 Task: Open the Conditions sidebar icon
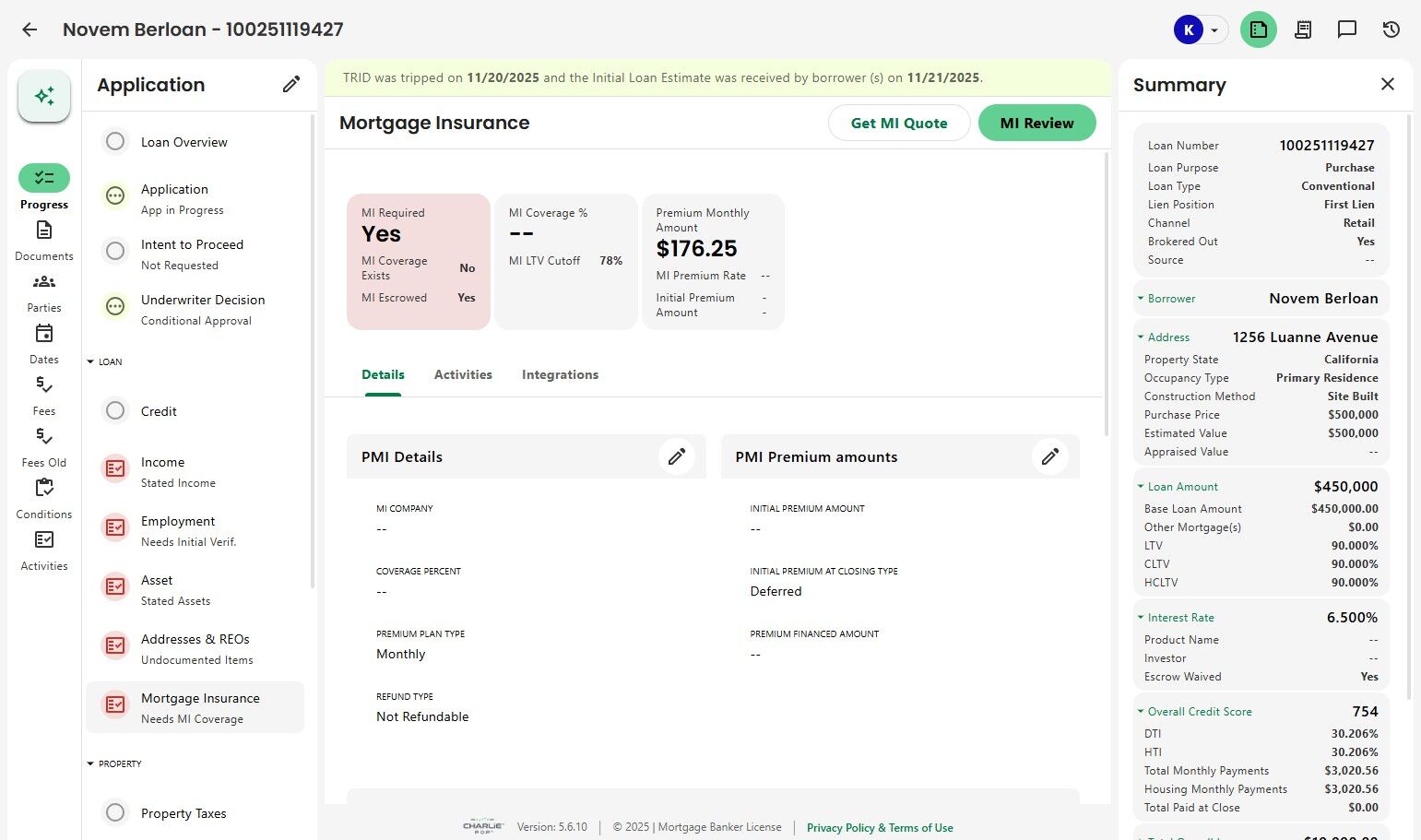click(x=44, y=497)
